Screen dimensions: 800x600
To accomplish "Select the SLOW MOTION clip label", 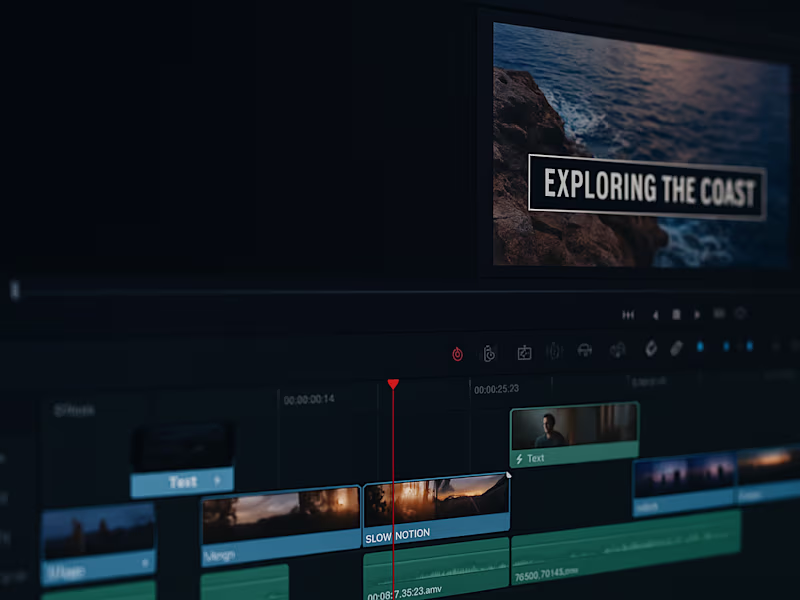I will tap(397, 533).
